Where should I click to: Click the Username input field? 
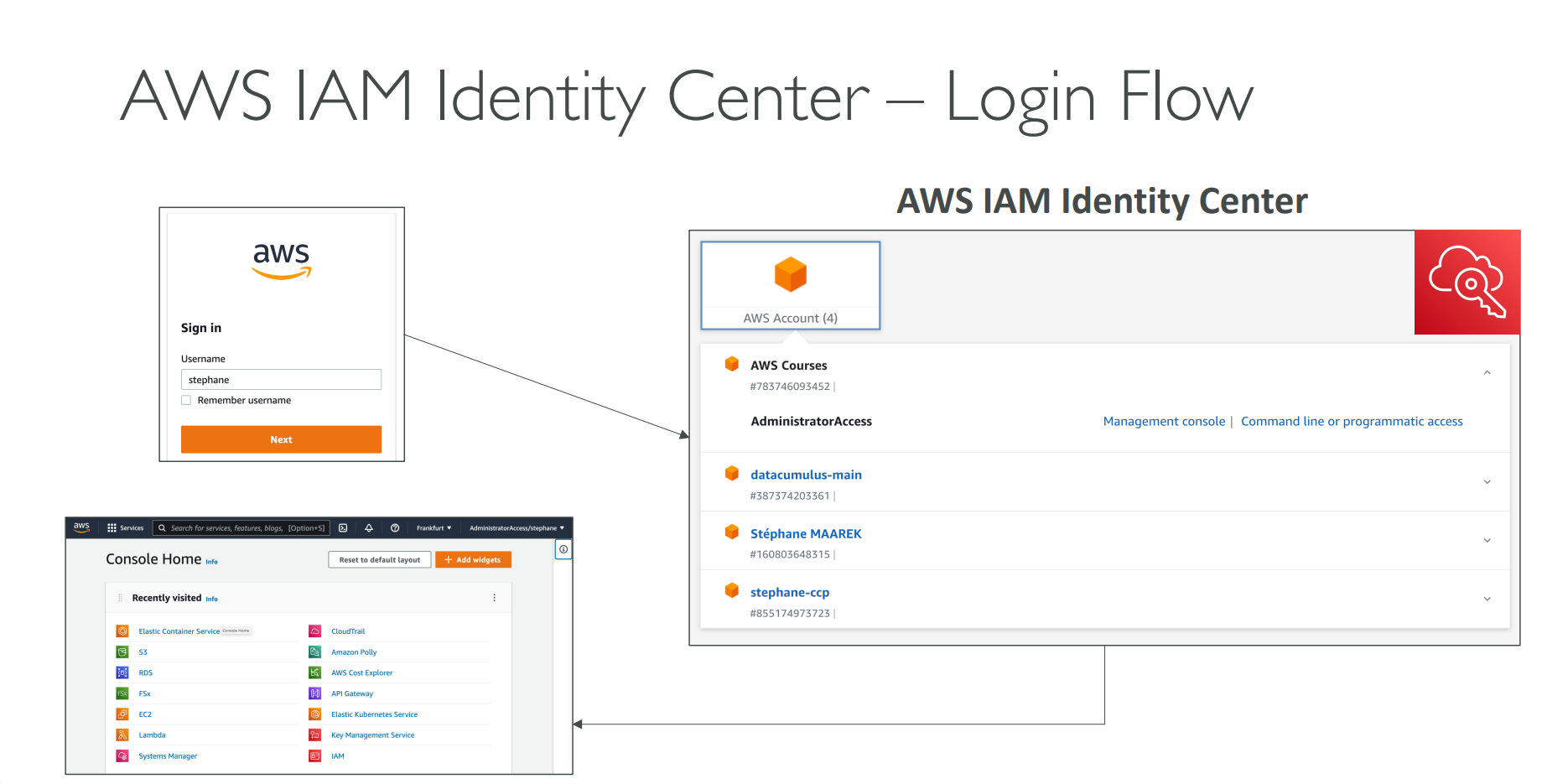point(281,380)
